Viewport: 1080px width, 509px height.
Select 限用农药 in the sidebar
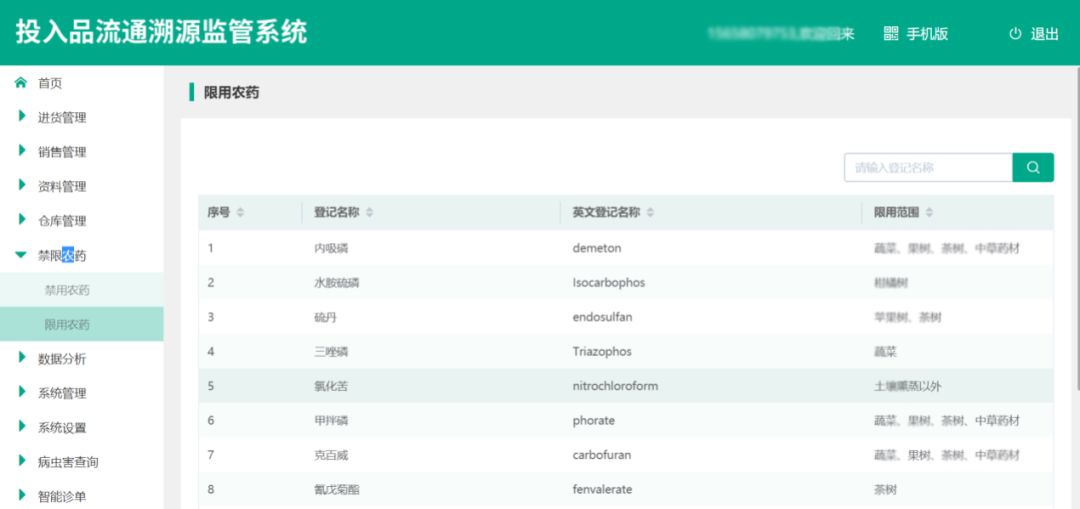(x=67, y=325)
